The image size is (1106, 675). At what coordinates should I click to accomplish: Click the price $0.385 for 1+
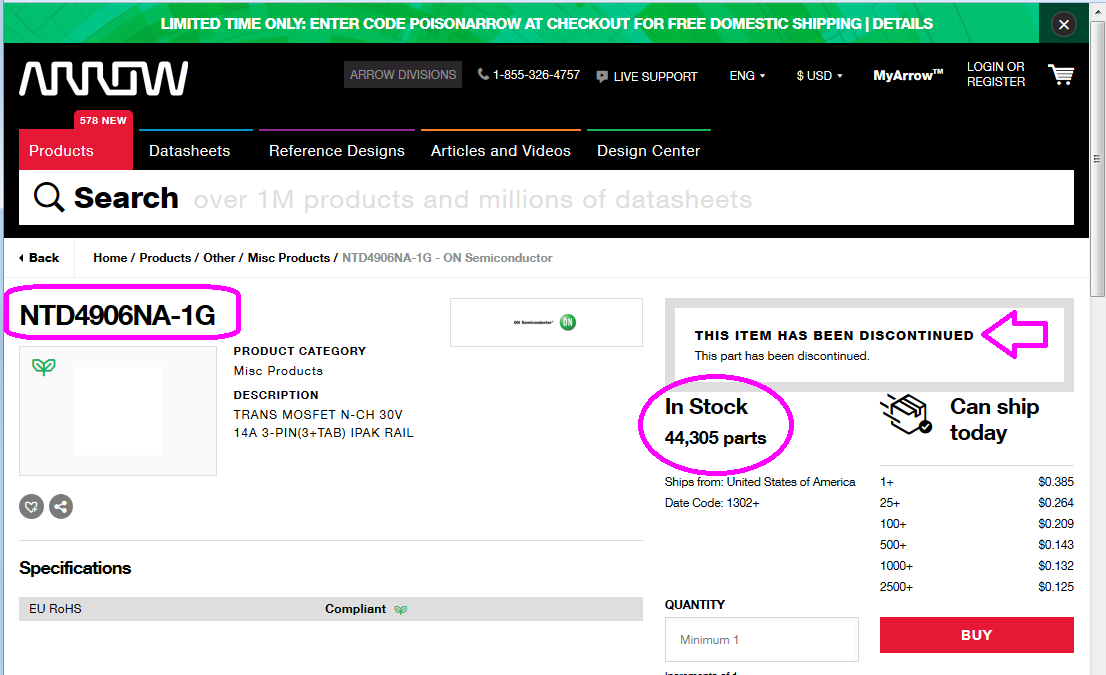pyautogui.click(x=1055, y=482)
